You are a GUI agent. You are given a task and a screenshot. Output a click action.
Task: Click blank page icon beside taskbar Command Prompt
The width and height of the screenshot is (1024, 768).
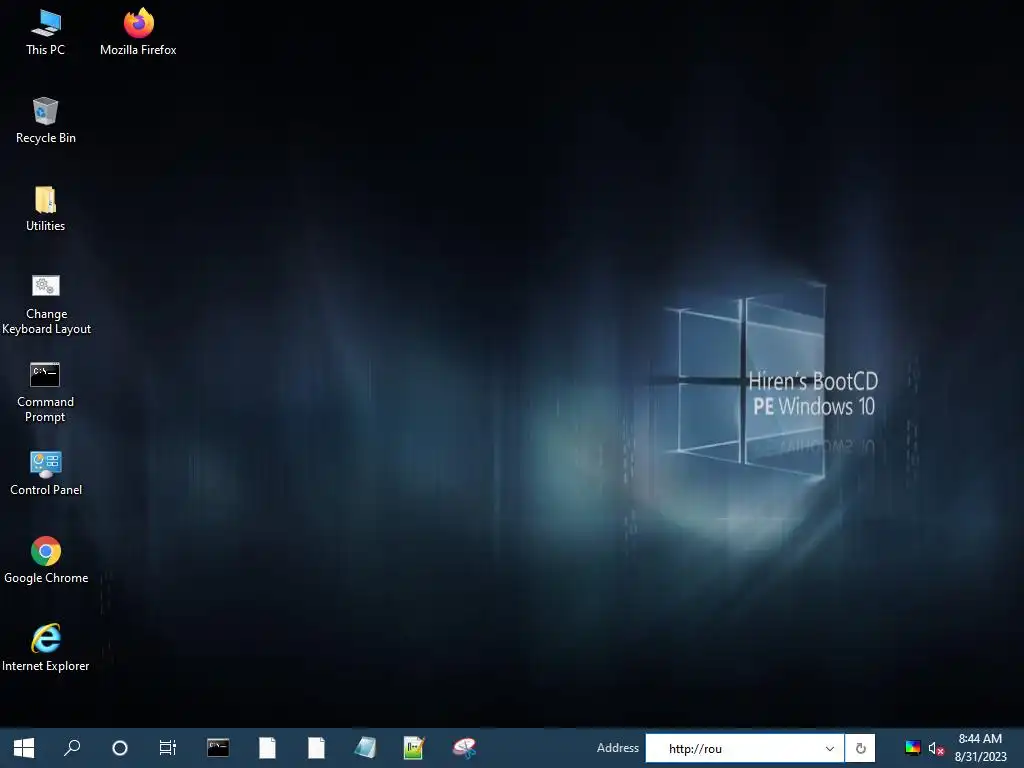[x=267, y=748]
